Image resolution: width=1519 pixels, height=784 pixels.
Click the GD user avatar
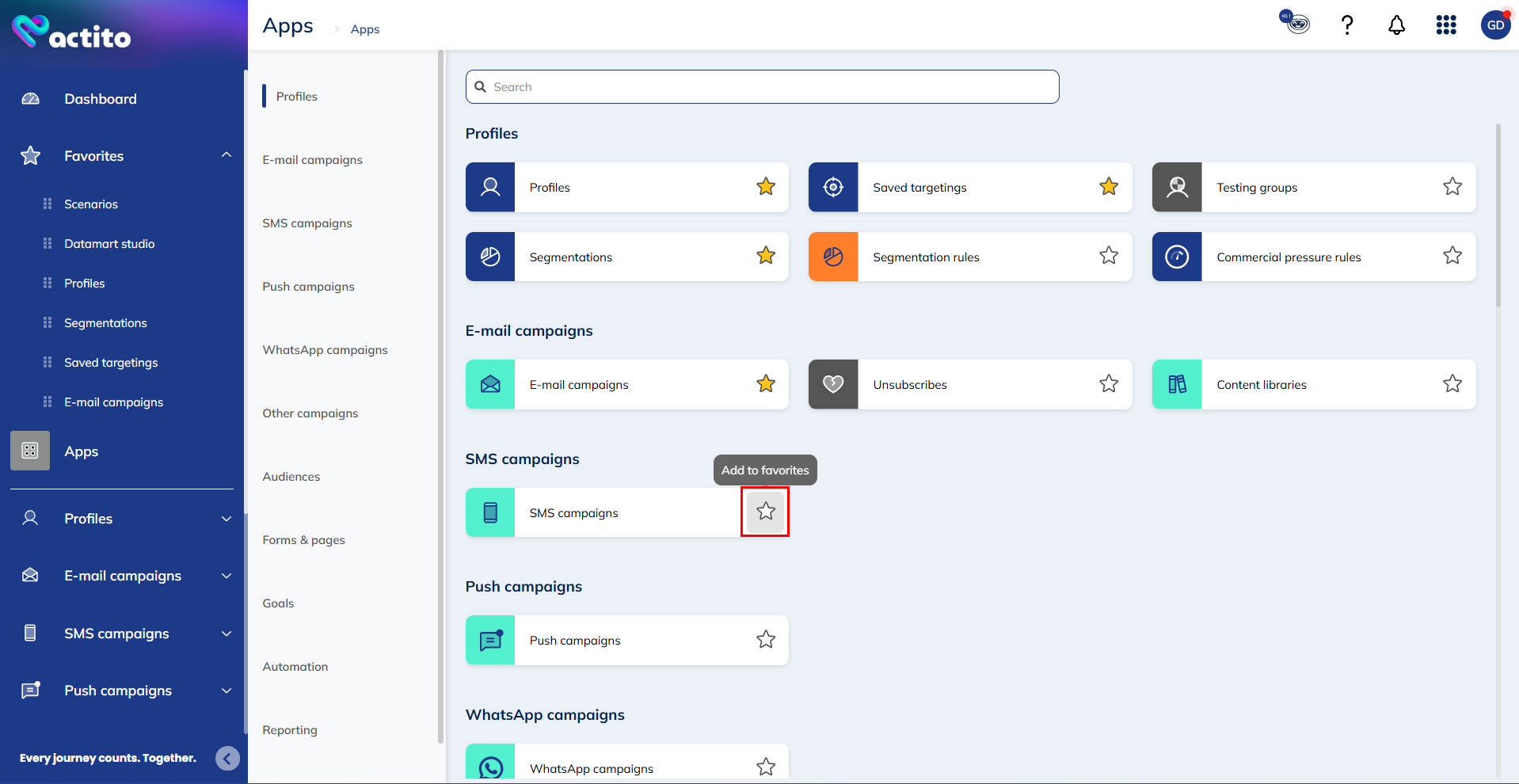1495,25
